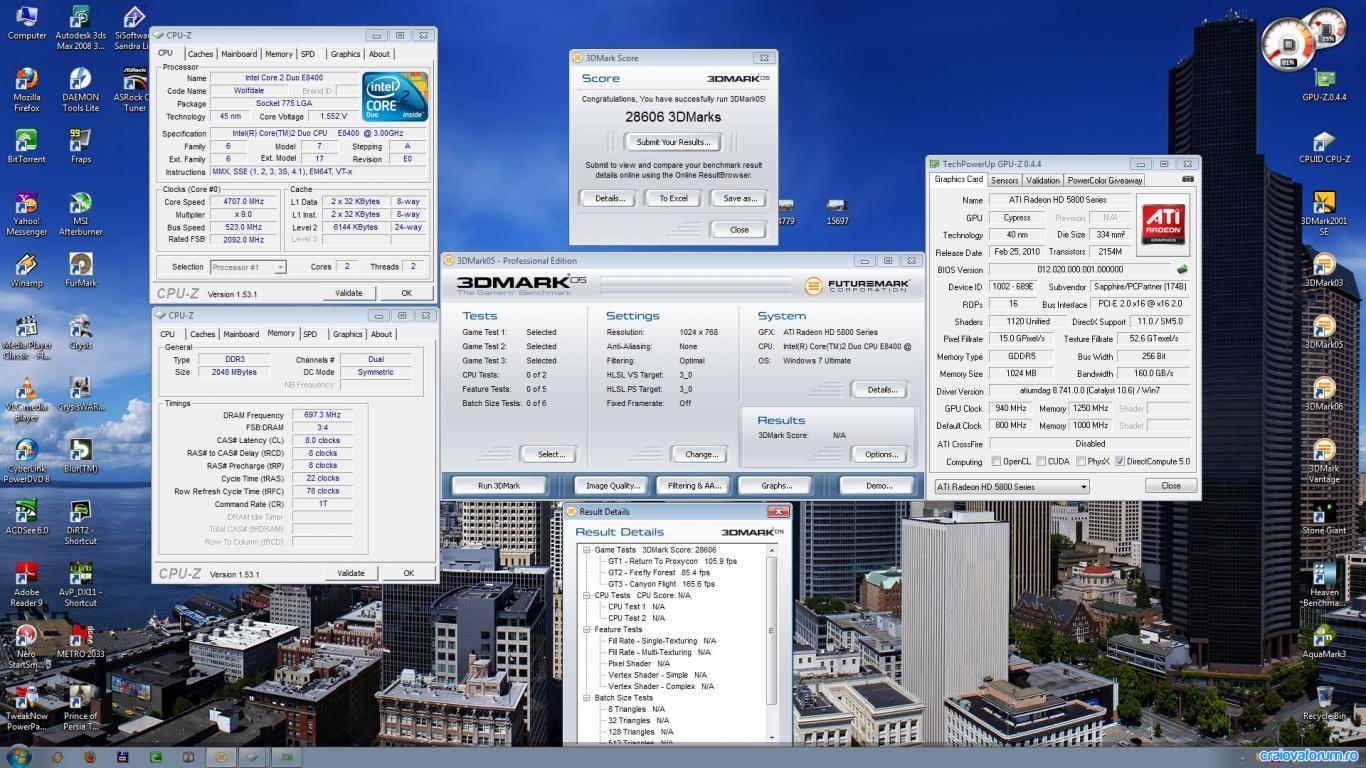
Task: Open the Mozilla Firefox desktop icon
Action: point(27,88)
